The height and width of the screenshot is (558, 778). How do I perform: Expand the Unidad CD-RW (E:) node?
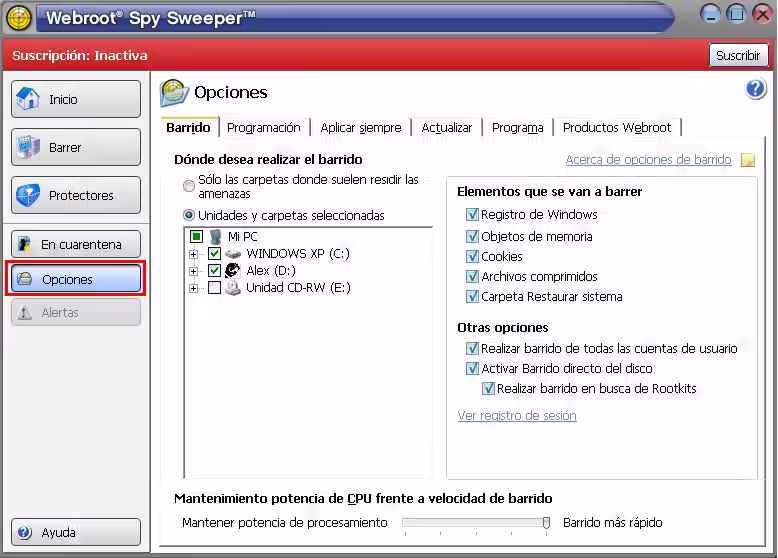pos(194,288)
